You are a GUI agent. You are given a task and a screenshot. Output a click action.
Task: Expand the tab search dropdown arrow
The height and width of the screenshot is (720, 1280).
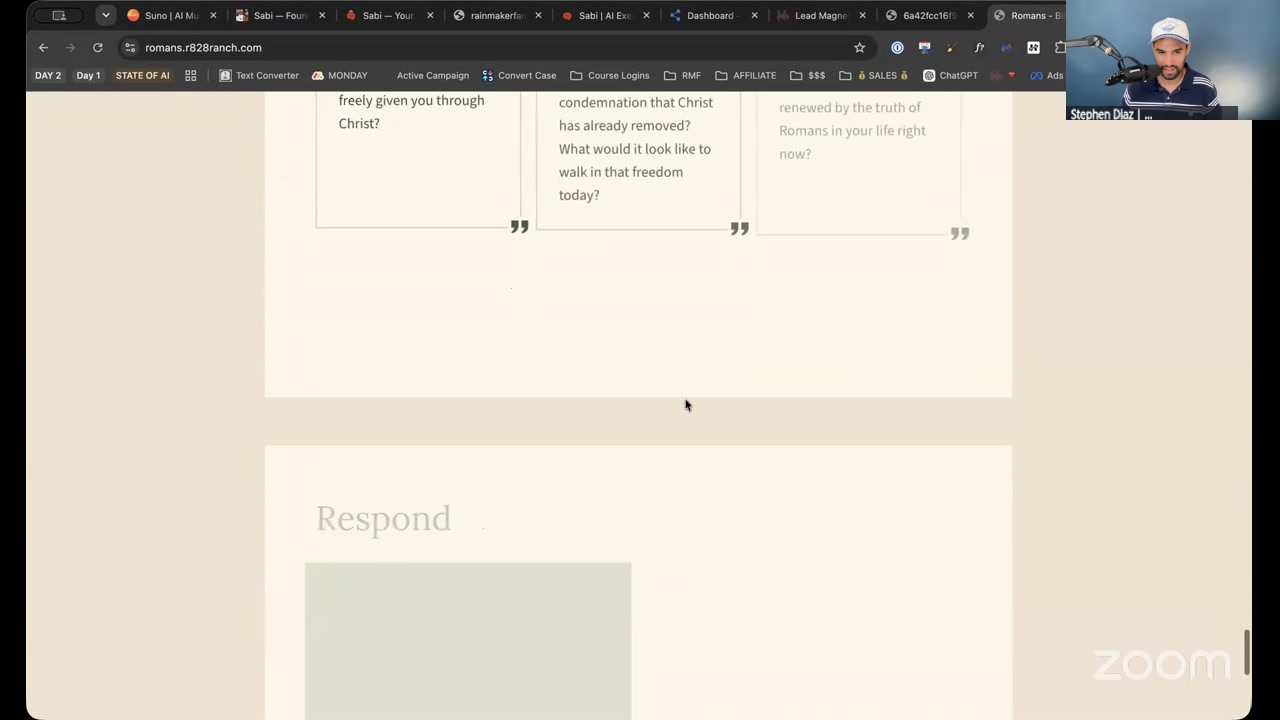tap(105, 15)
